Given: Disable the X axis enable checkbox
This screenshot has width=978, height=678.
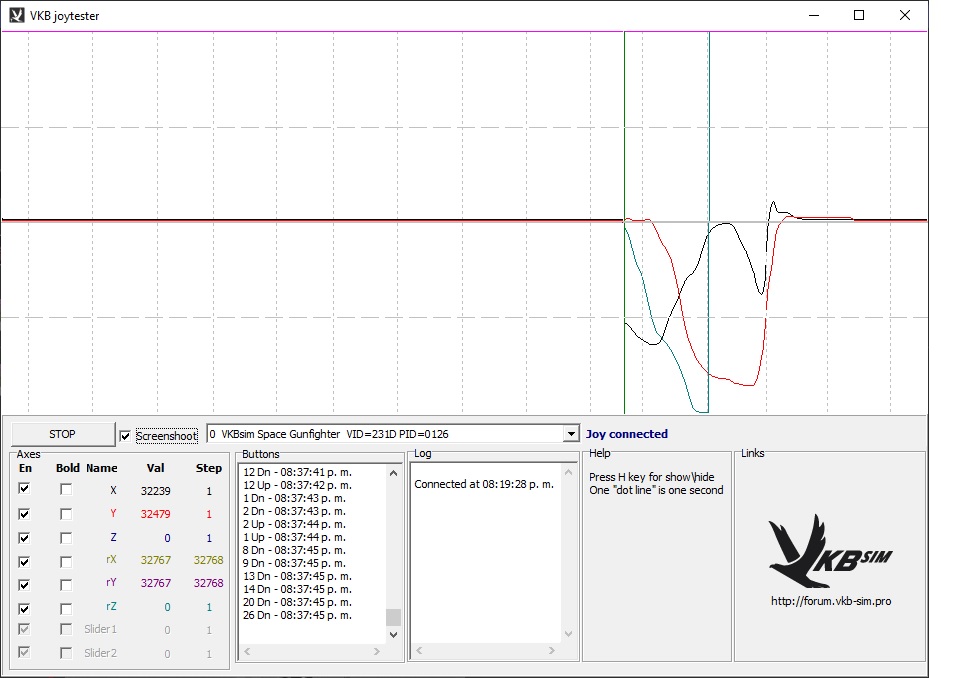Looking at the screenshot, I should (x=24, y=489).
